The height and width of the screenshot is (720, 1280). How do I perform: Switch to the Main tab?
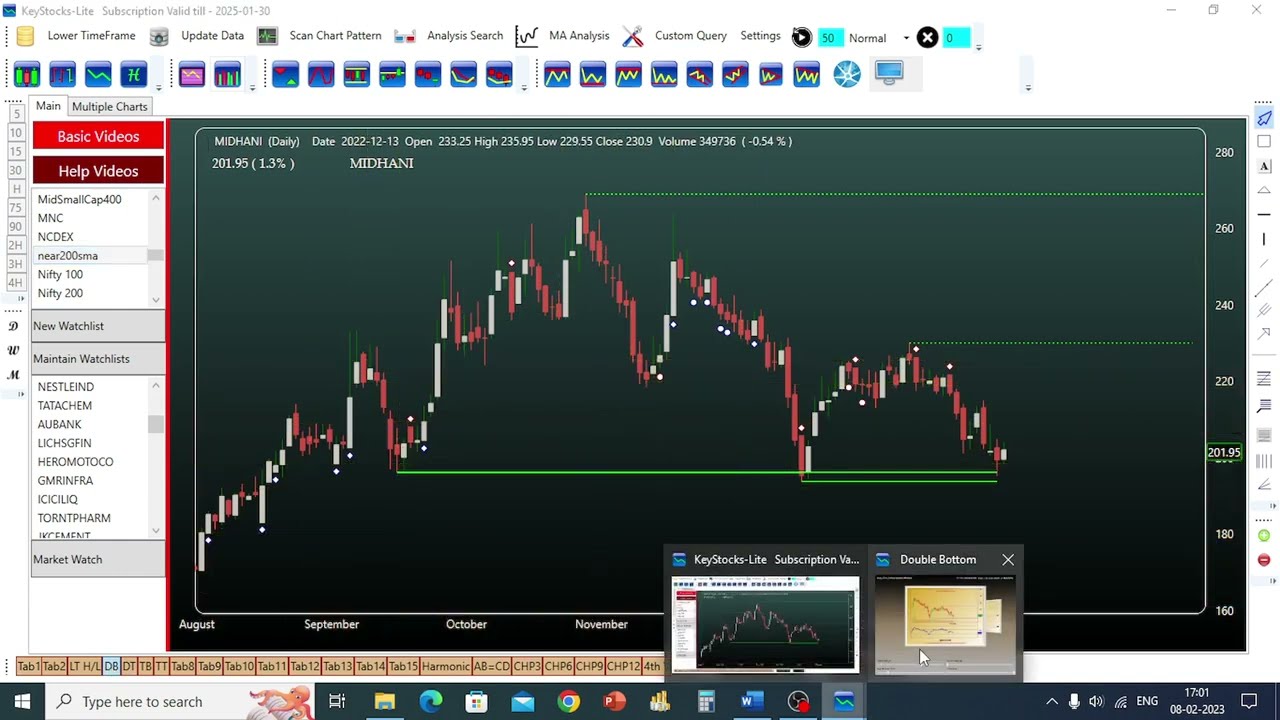(48, 106)
